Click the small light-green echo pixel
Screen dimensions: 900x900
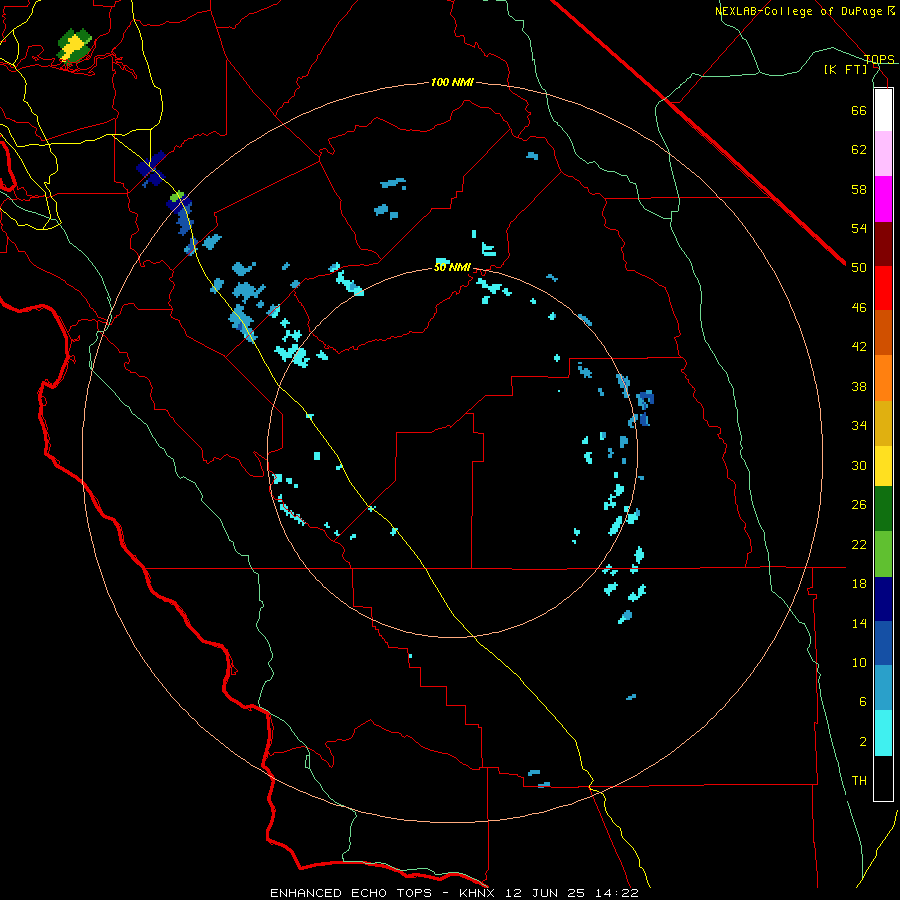point(177,196)
